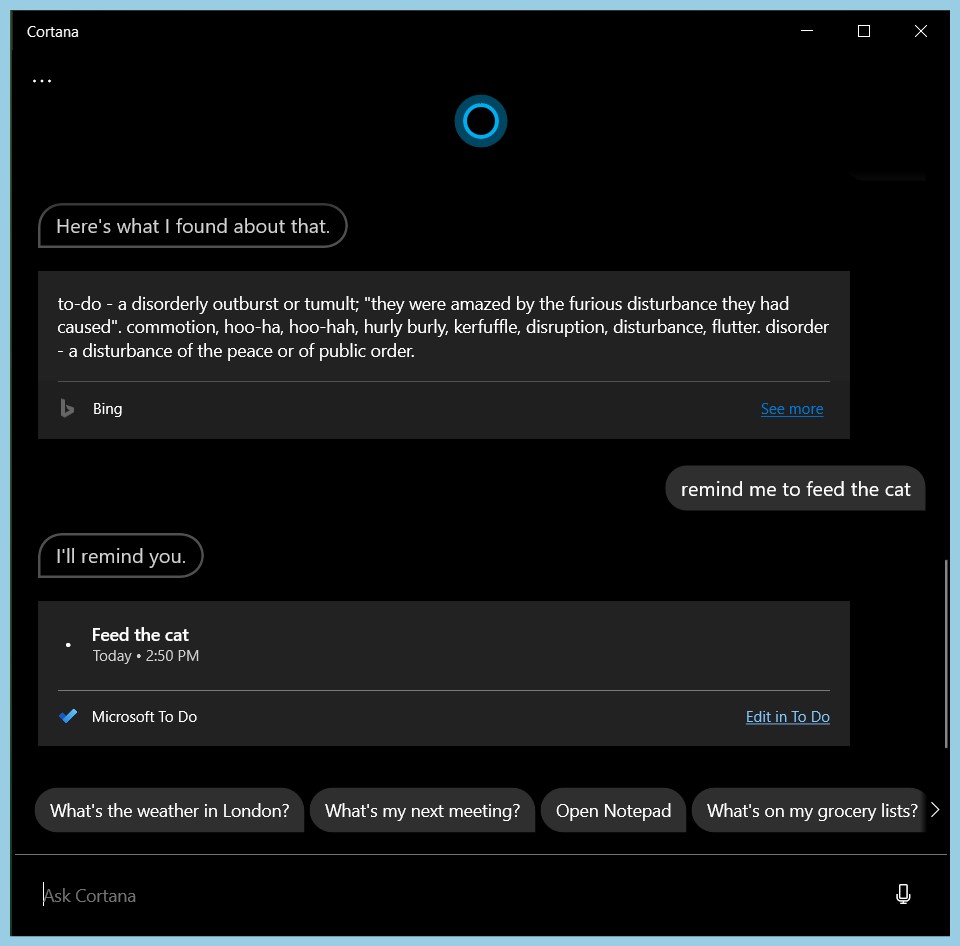Click the Today 2:50 PM reminder time

(146, 656)
